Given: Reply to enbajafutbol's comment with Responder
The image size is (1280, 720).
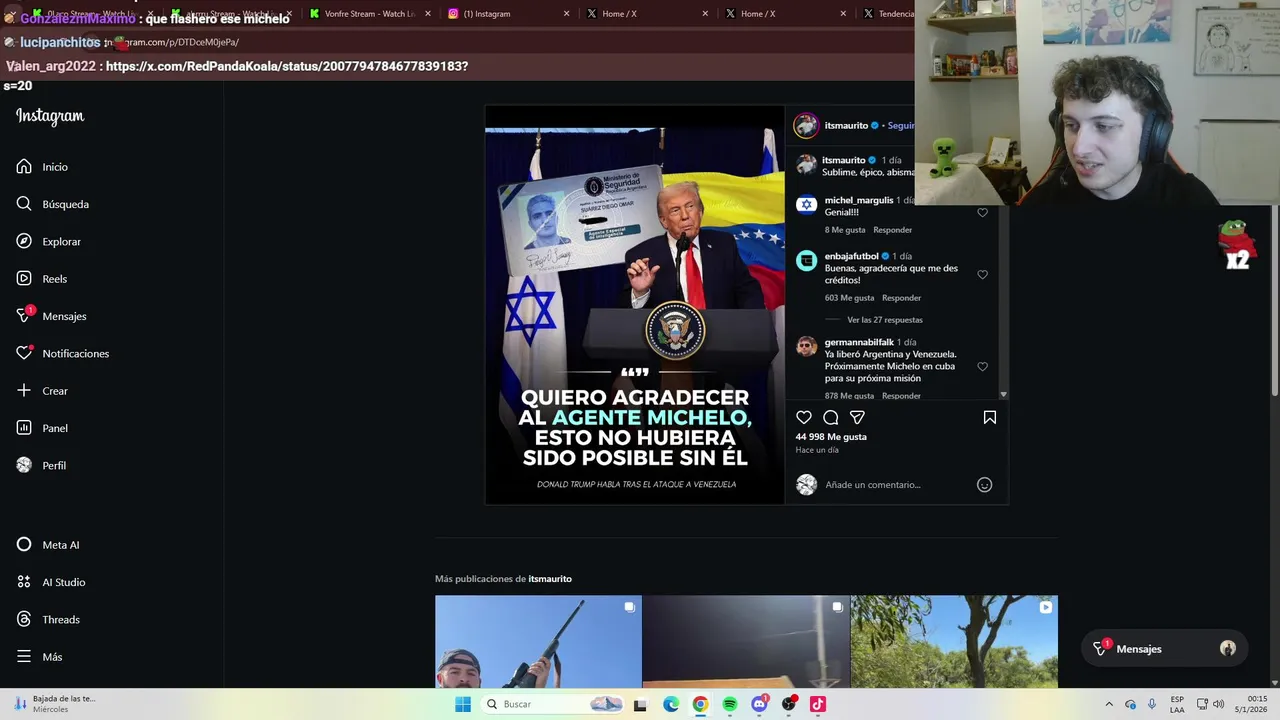Looking at the screenshot, I should 901,298.
